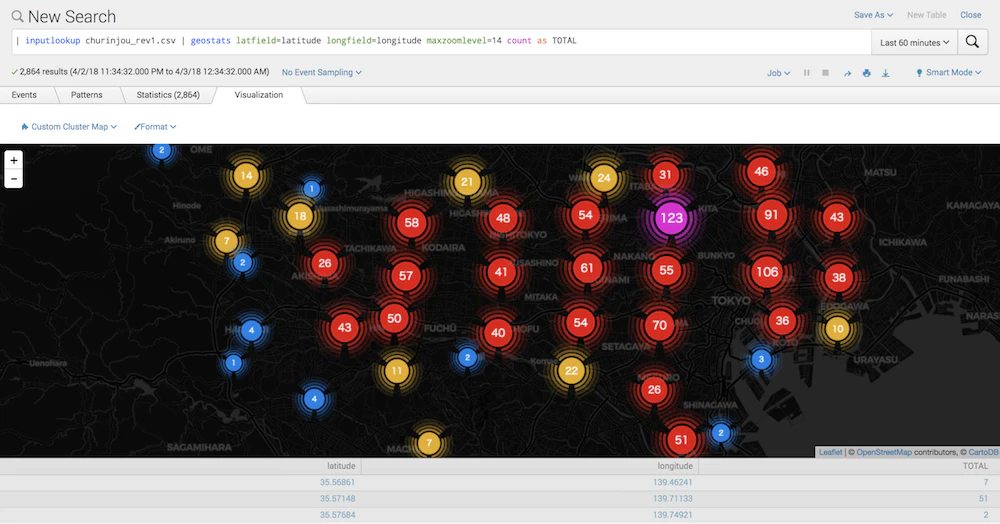Open the Smart Mode dropdown
Viewport: 1000px width, 524px height.
[x=948, y=73]
